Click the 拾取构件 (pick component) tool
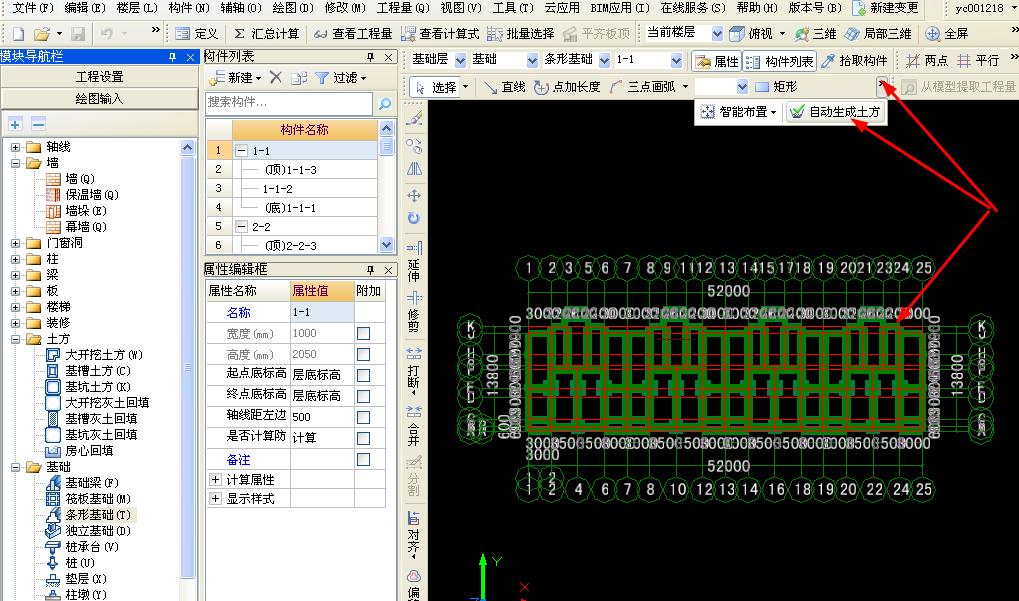The height and width of the screenshot is (601, 1019). tap(854, 61)
